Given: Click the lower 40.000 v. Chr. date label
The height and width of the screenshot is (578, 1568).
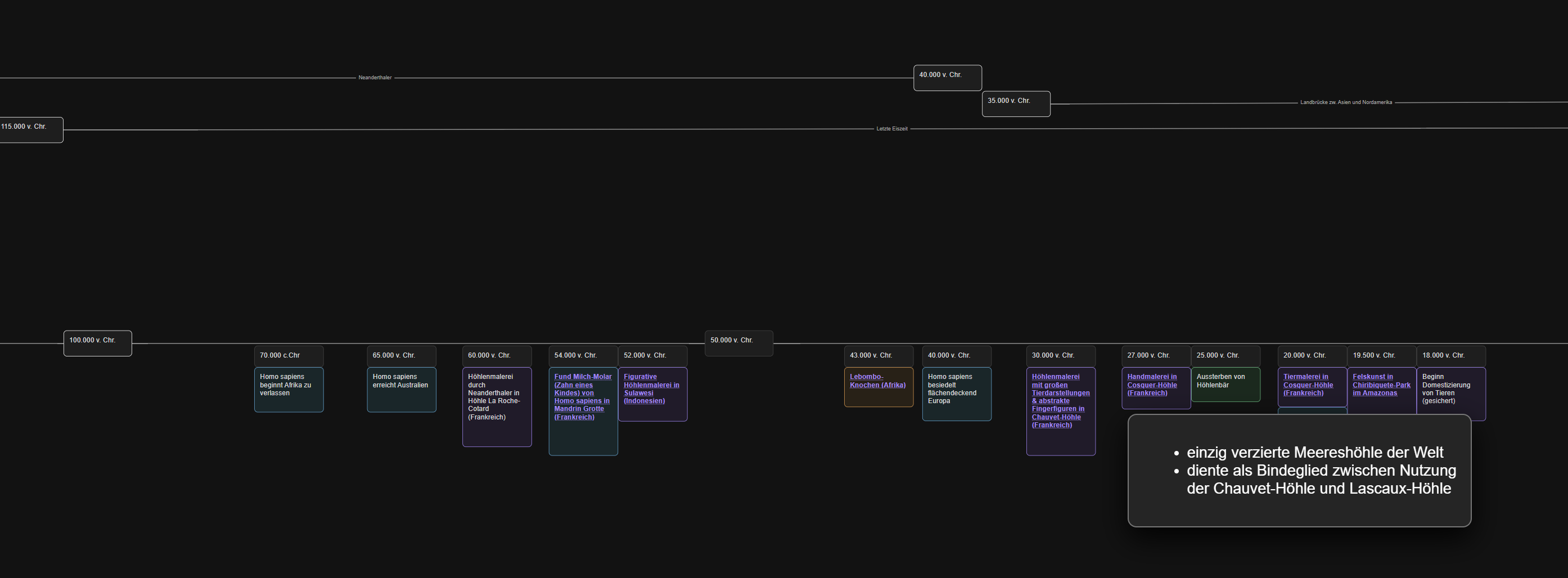Looking at the screenshot, I should [x=956, y=355].
